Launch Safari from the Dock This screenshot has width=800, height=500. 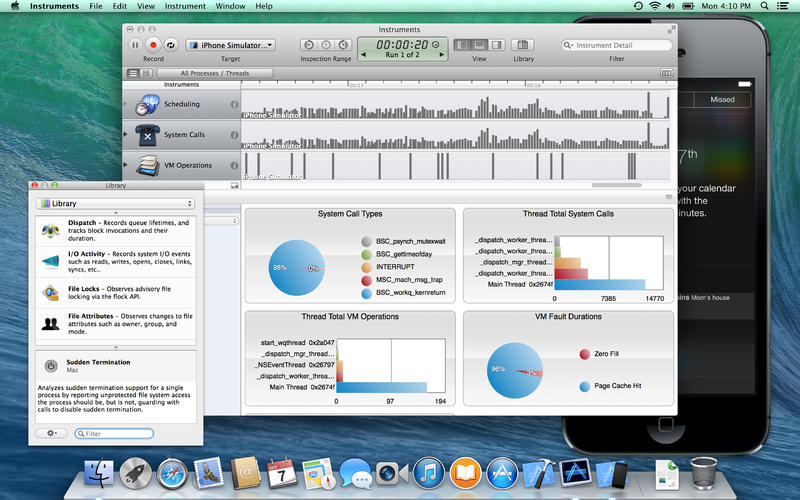coord(172,473)
